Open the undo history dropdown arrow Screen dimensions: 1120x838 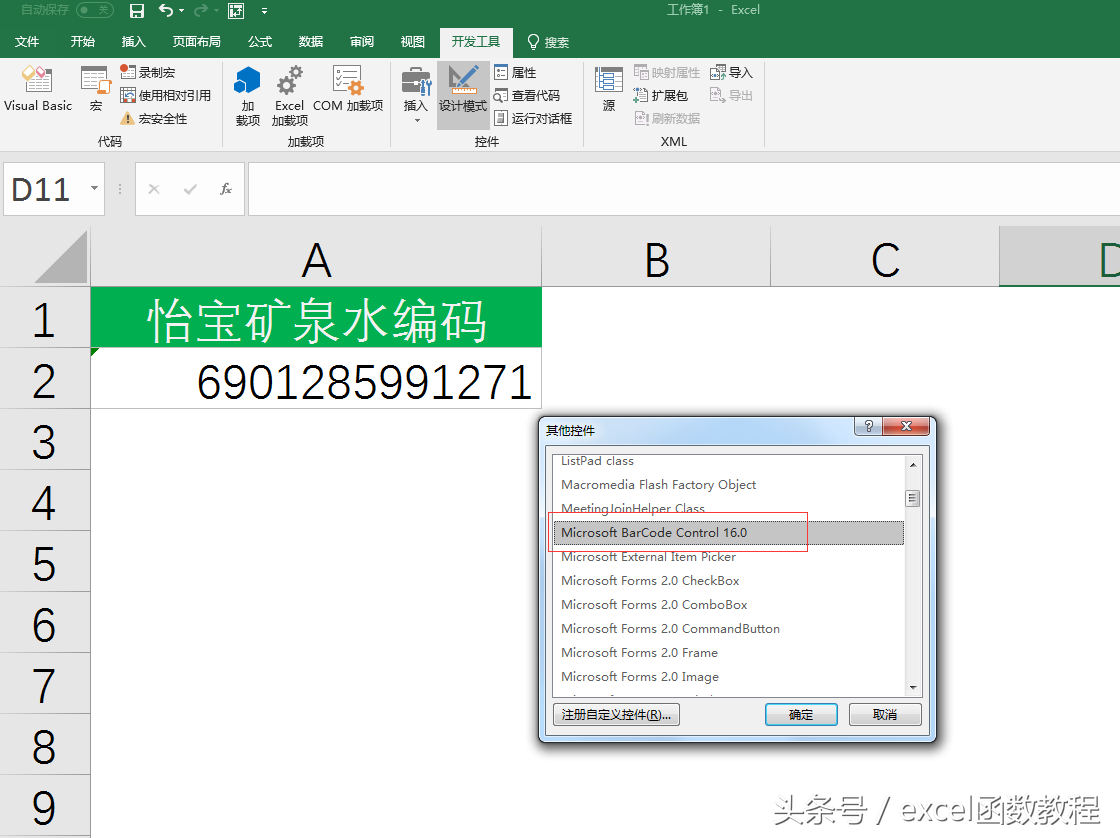coord(181,11)
